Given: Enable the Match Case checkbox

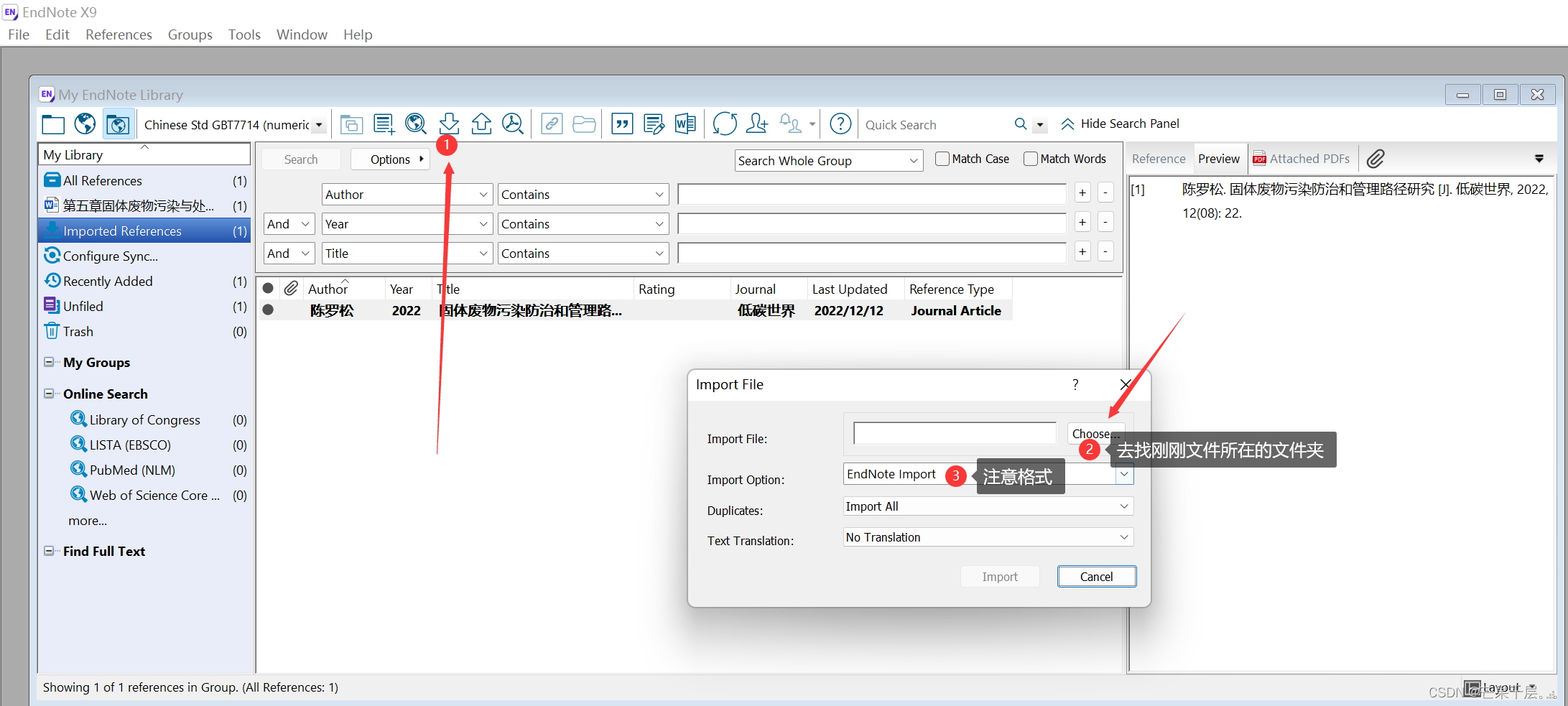Looking at the screenshot, I should coord(942,159).
